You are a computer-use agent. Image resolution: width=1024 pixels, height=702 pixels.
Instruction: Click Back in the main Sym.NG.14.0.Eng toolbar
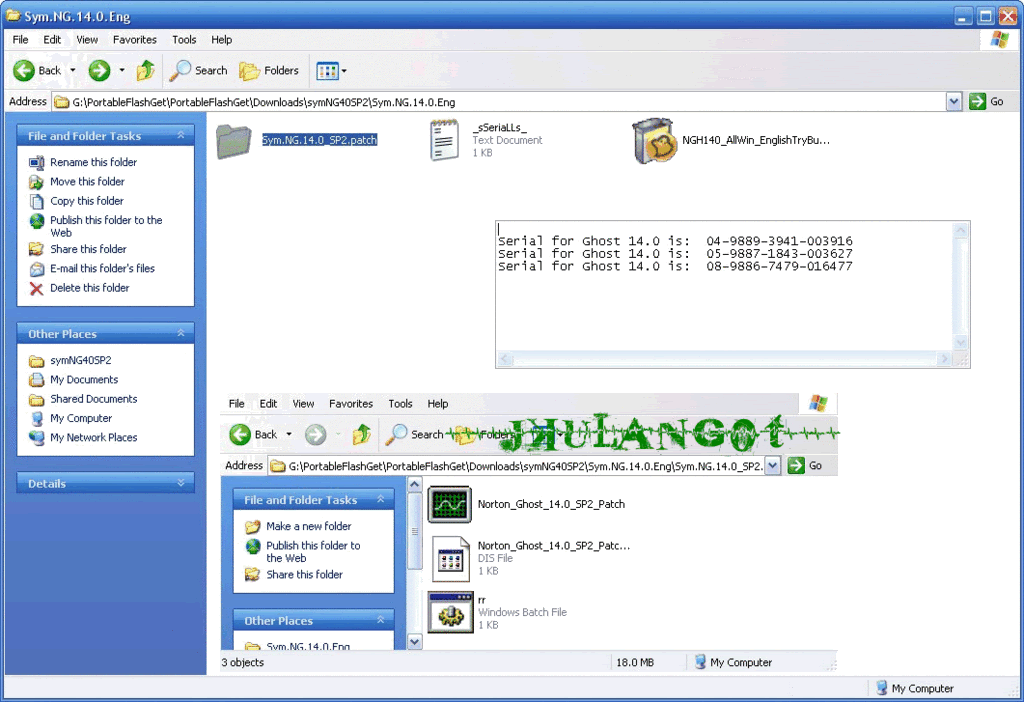click(x=37, y=71)
